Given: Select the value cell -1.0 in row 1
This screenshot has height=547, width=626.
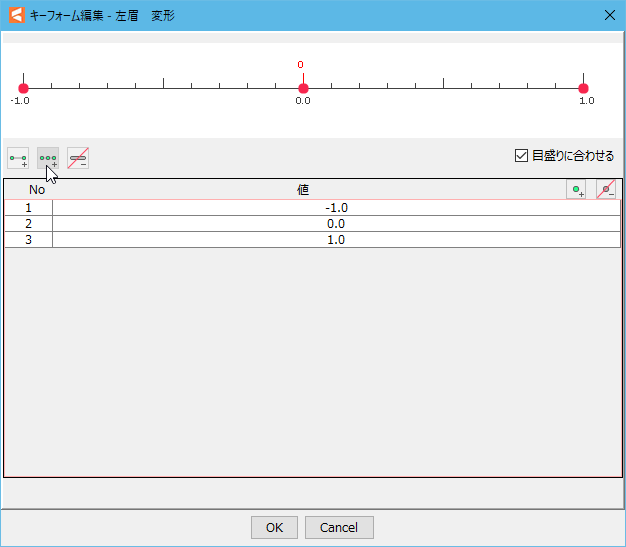Looking at the screenshot, I should (x=336, y=208).
